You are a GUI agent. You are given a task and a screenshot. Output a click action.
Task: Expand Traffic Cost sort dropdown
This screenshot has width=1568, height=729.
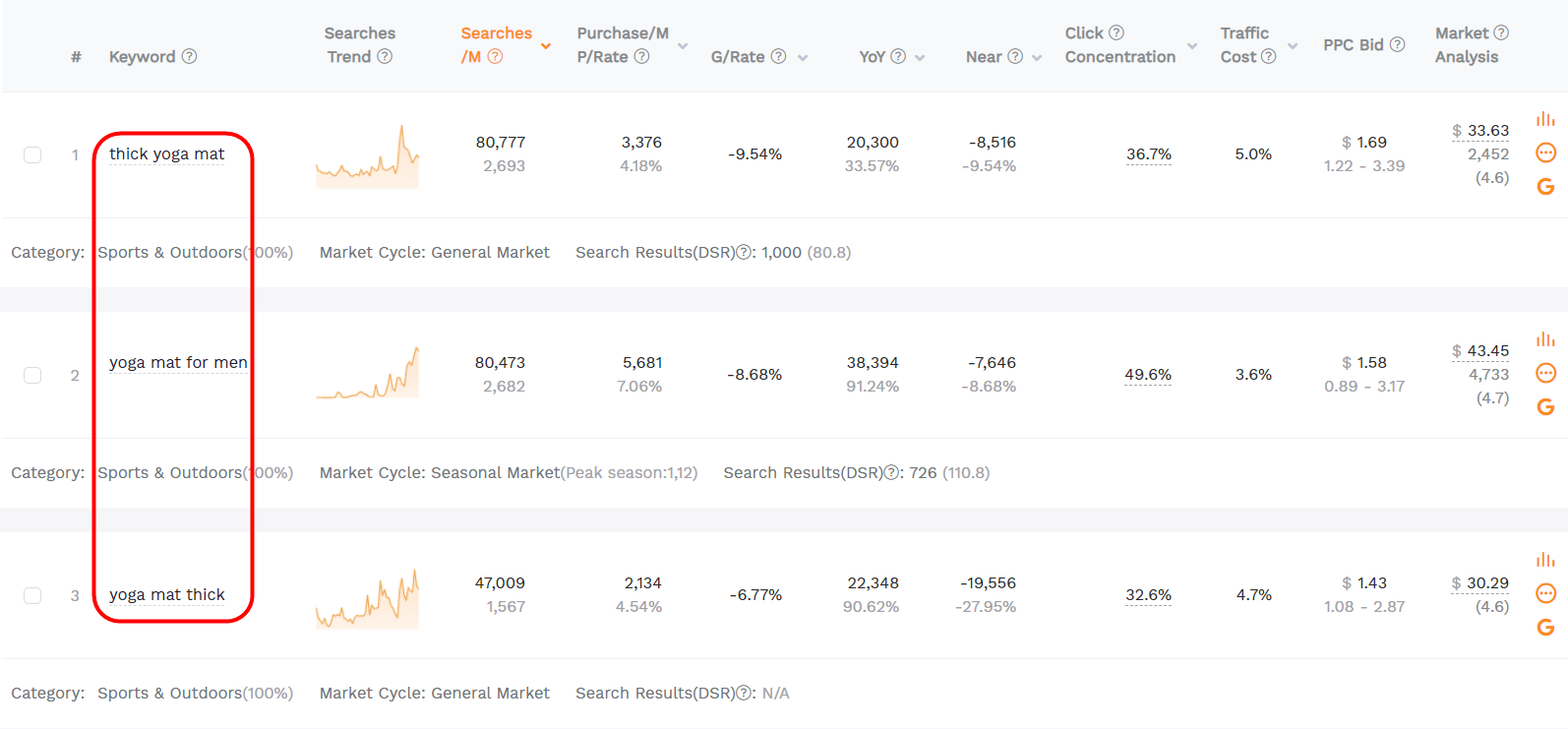(1293, 46)
